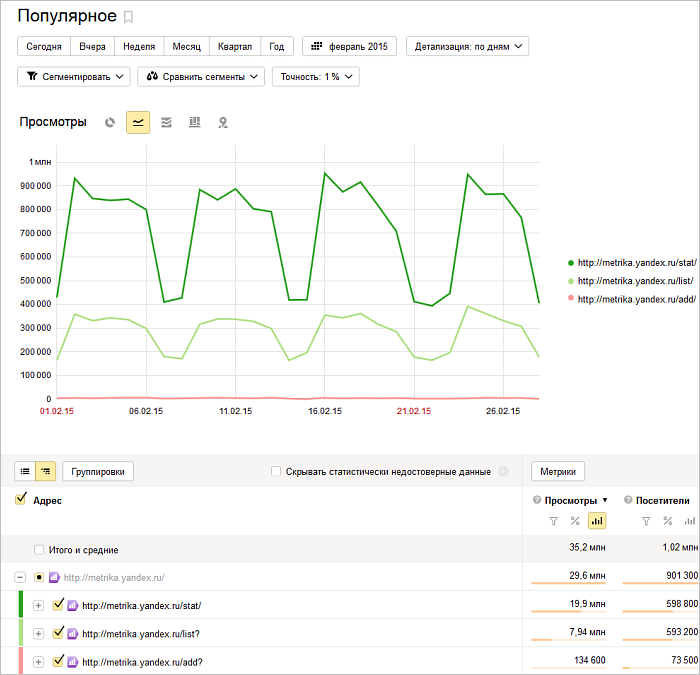Toggle the Адрес select-all checkbox
The height and width of the screenshot is (675, 700).
click(x=21, y=499)
